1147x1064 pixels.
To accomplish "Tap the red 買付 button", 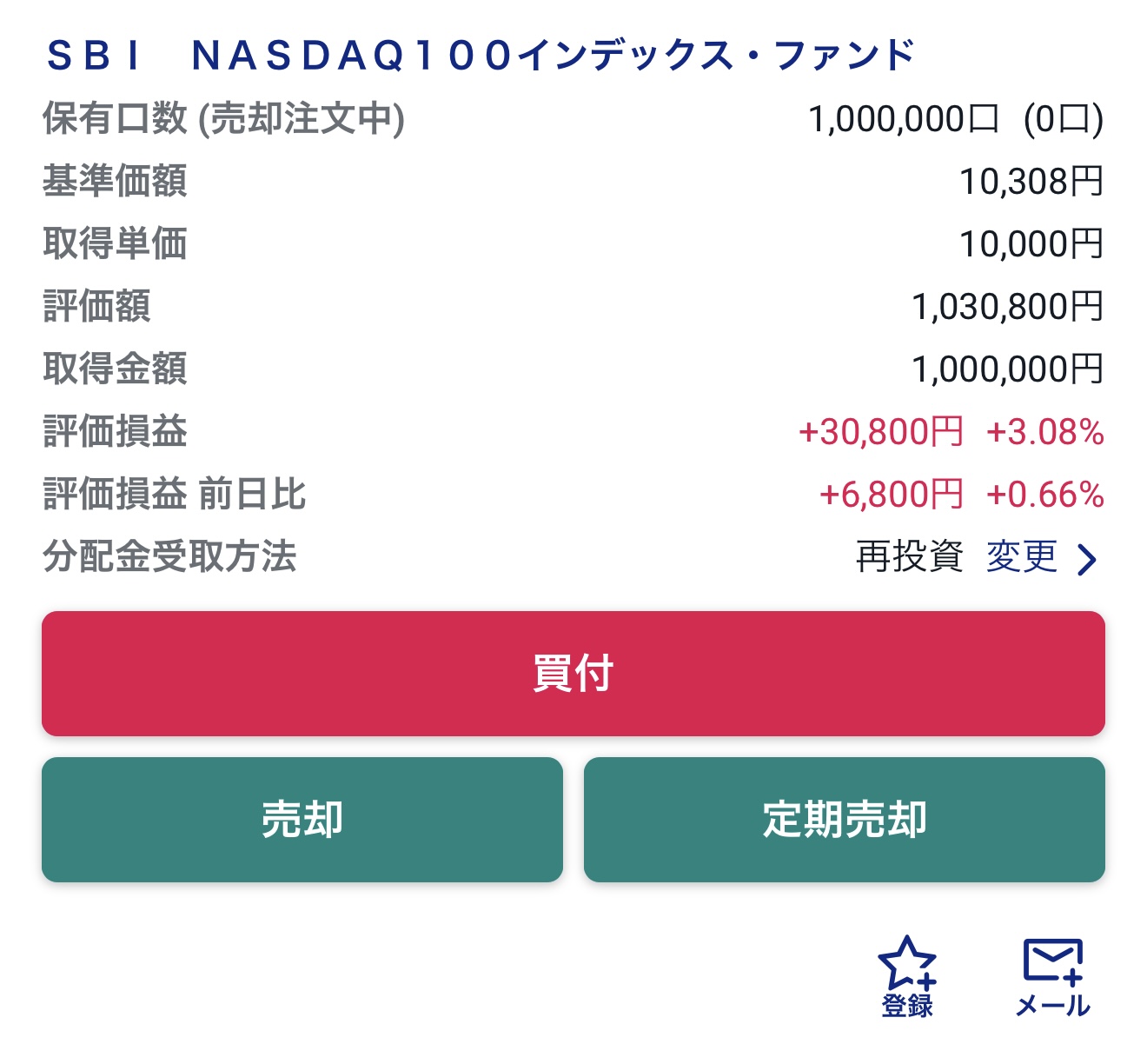I will click(573, 674).
